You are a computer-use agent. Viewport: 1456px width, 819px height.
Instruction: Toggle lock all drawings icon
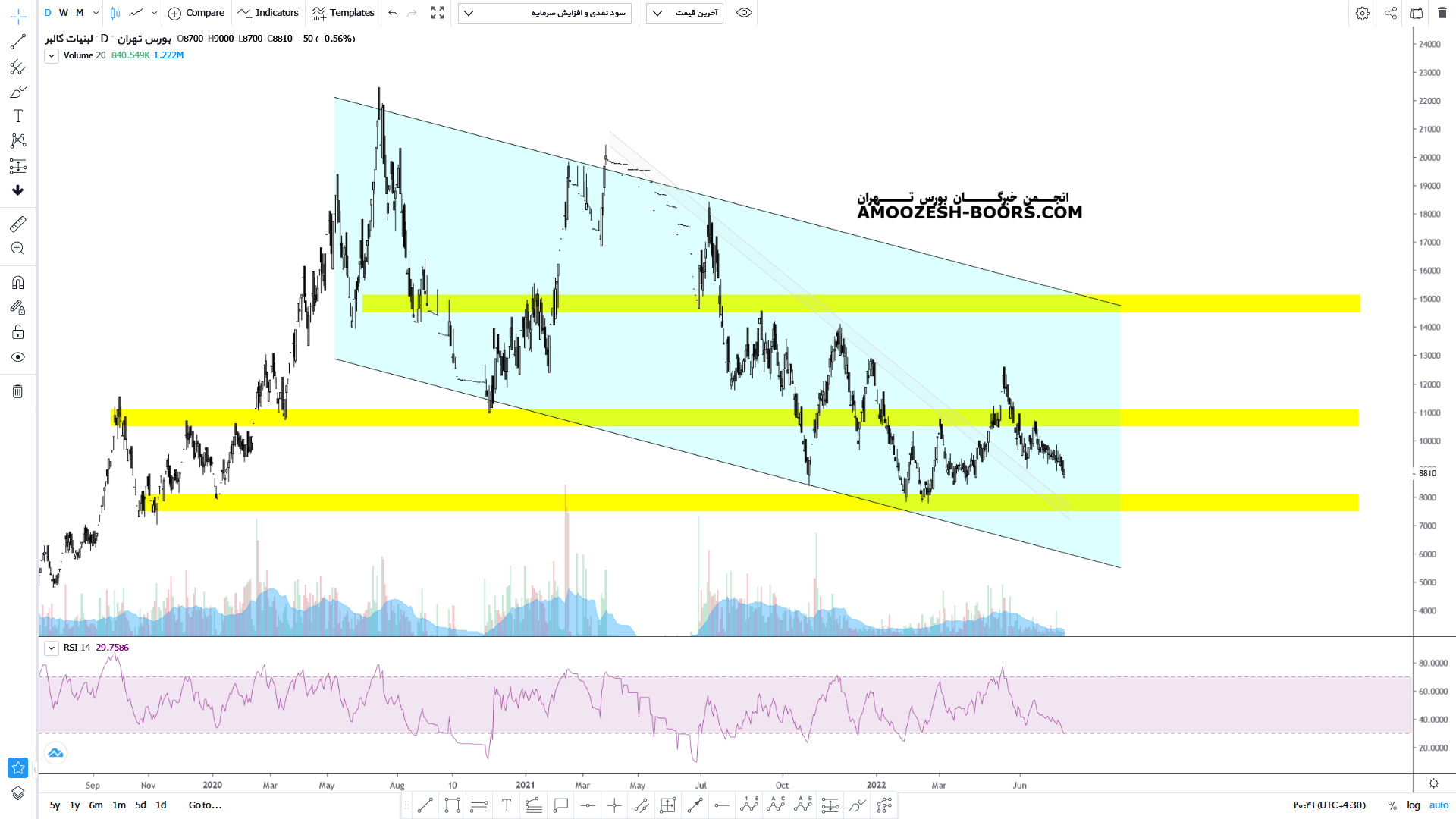coord(18,332)
